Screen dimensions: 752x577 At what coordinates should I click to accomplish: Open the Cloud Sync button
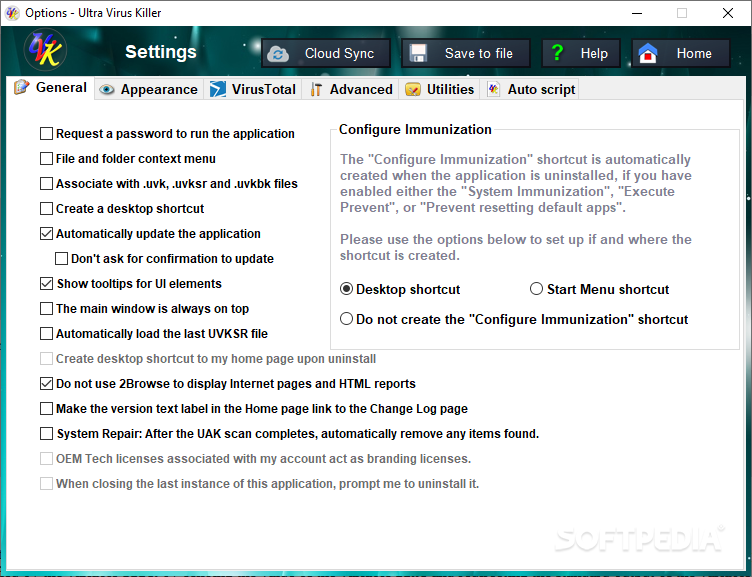click(x=326, y=53)
